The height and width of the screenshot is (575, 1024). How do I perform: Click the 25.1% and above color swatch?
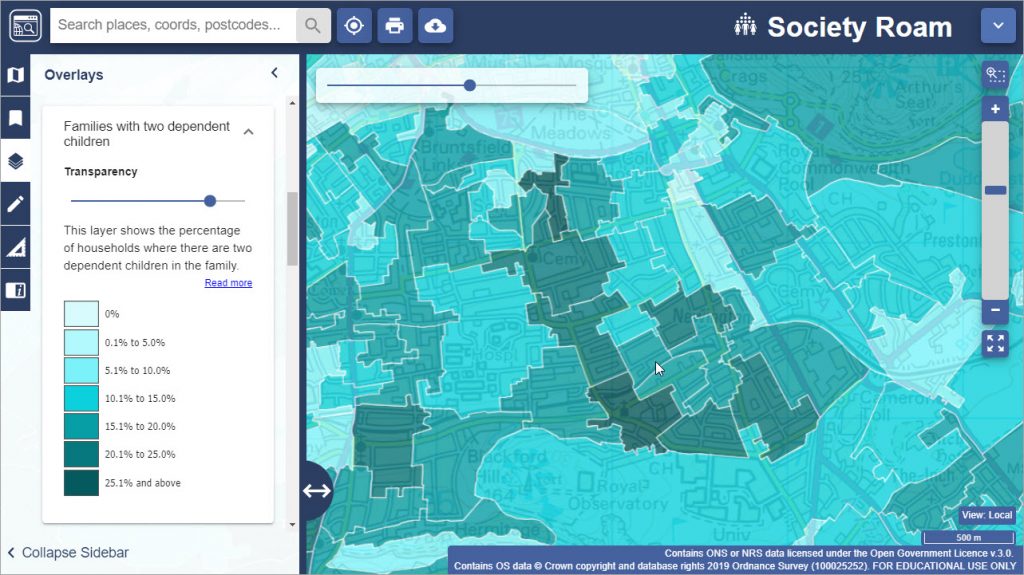coord(81,483)
